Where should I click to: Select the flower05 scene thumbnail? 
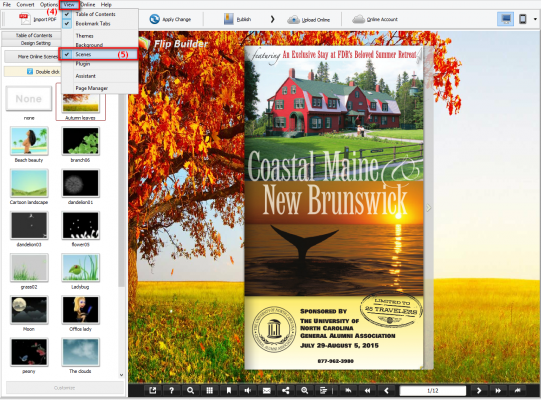tap(80, 225)
